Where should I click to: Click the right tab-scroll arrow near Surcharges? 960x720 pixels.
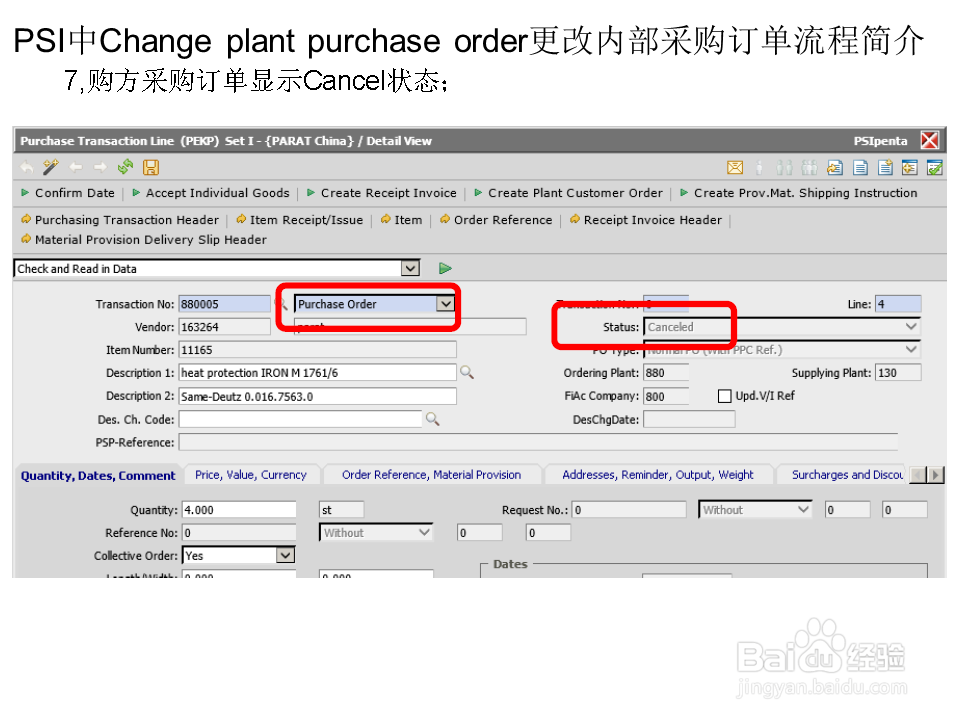click(x=938, y=474)
